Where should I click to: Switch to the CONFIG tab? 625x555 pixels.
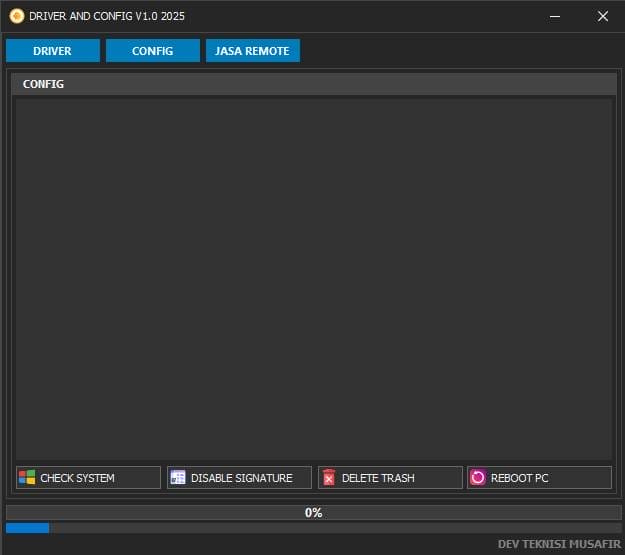[x=152, y=51]
